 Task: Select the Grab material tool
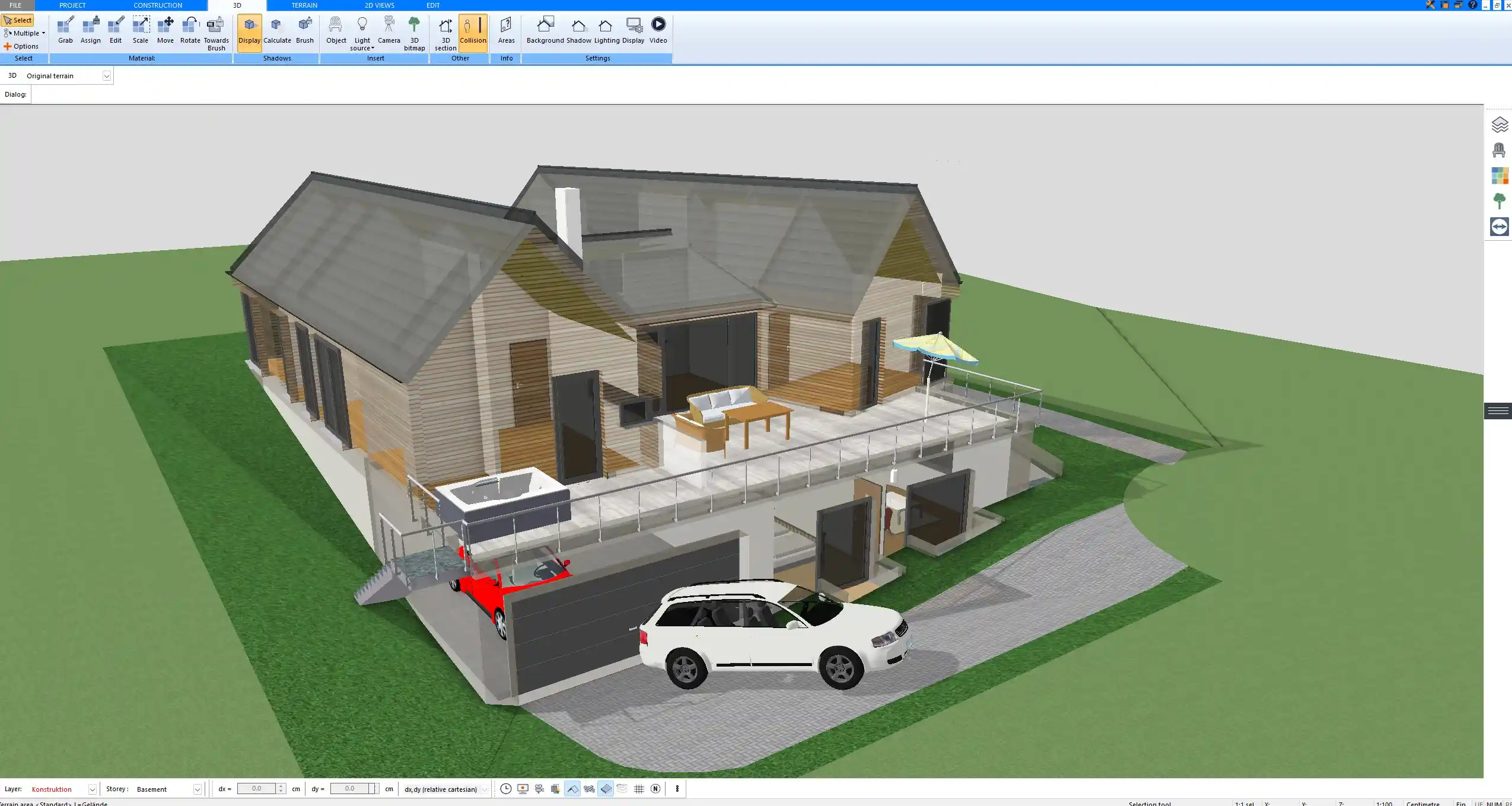[65, 30]
